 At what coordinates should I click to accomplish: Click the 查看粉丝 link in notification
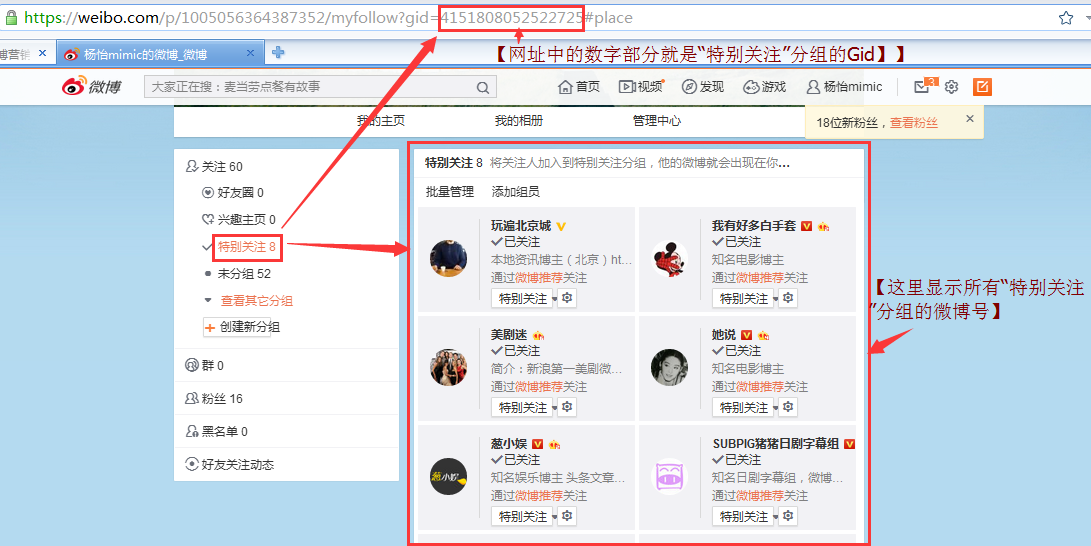(x=914, y=123)
